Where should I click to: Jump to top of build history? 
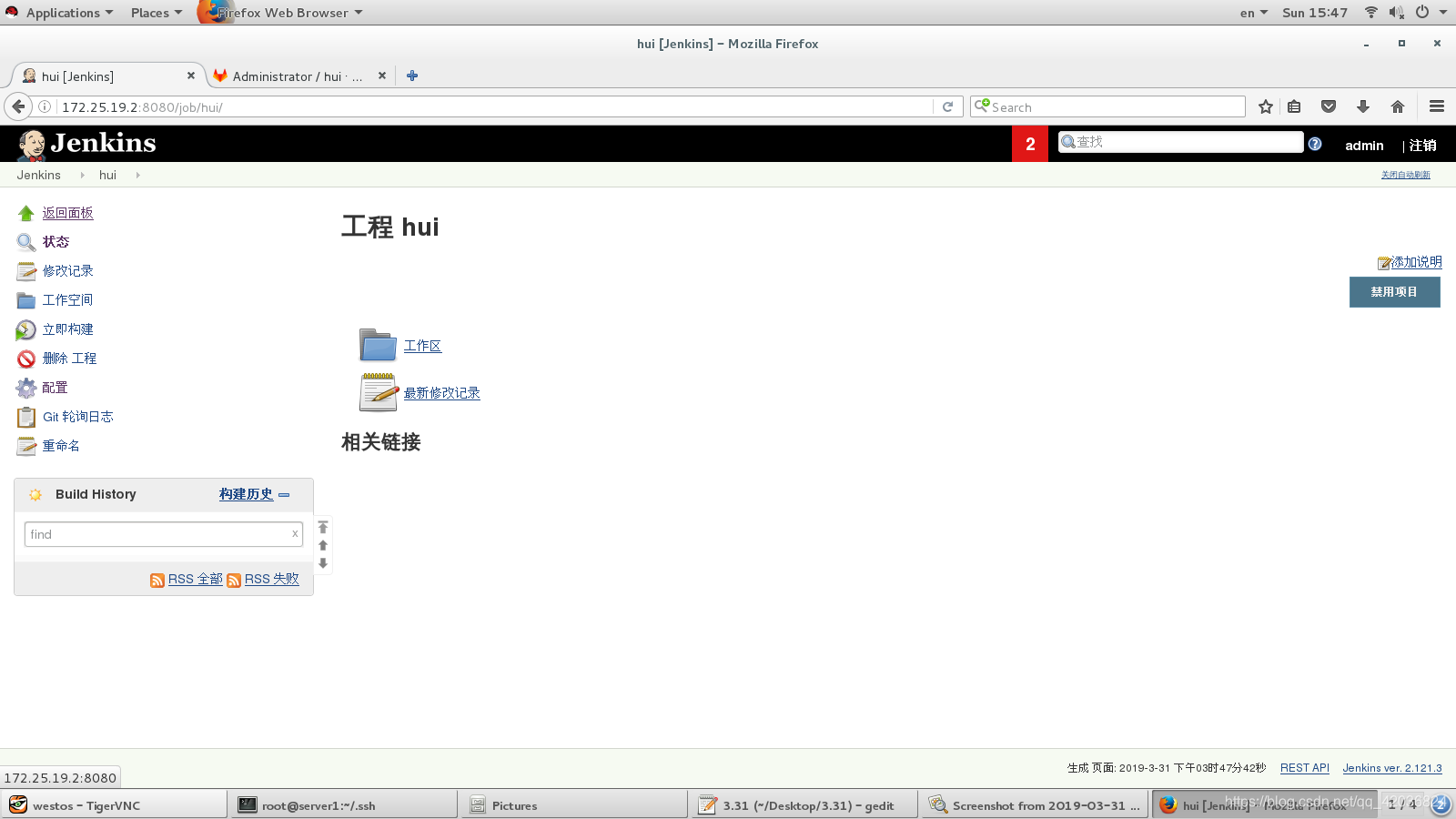pos(323,527)
